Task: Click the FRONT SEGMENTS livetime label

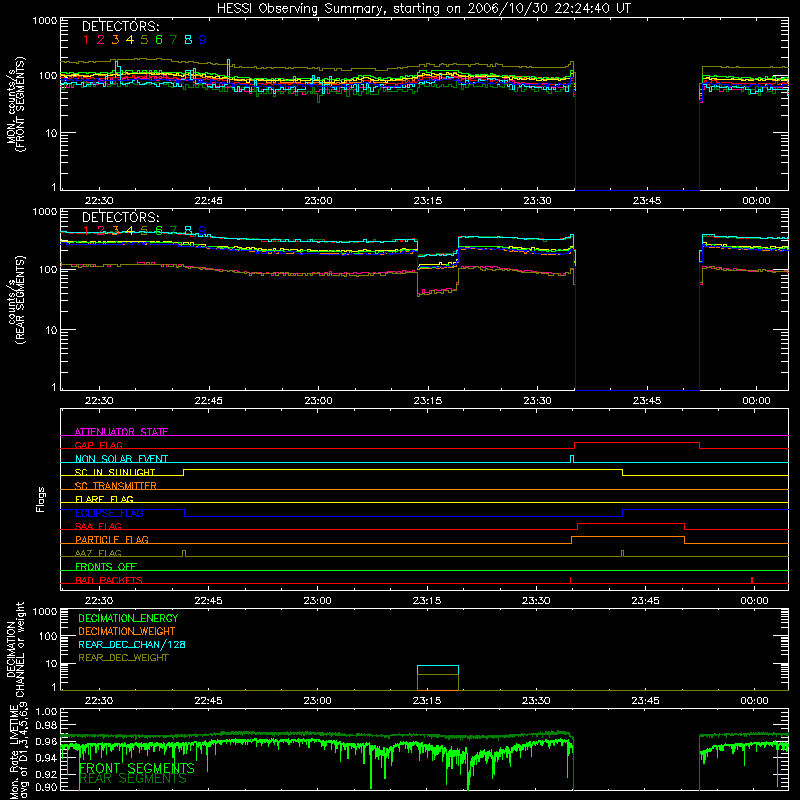Action: [x=137, y=768]
